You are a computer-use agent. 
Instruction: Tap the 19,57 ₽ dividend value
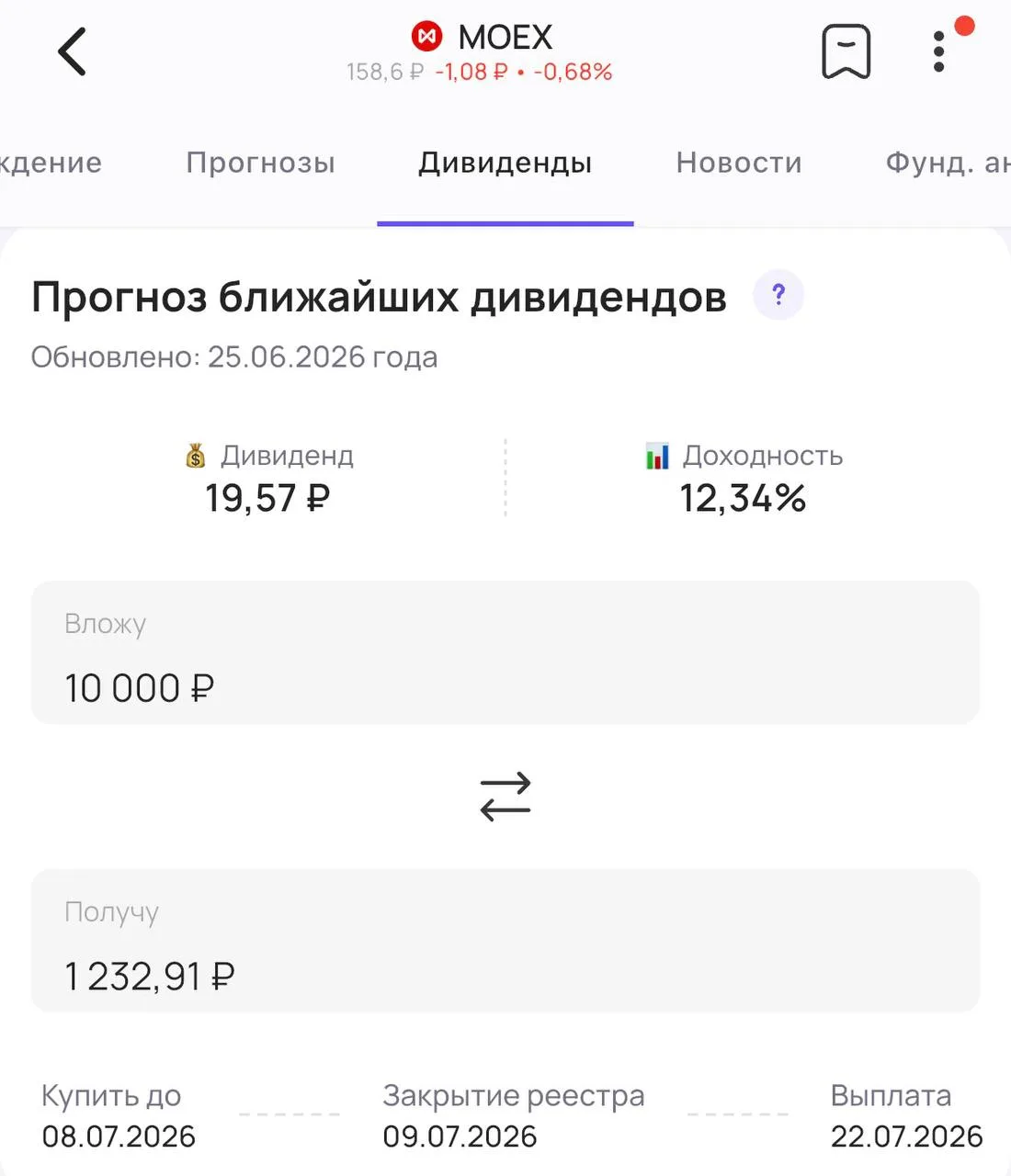point(267,499)
